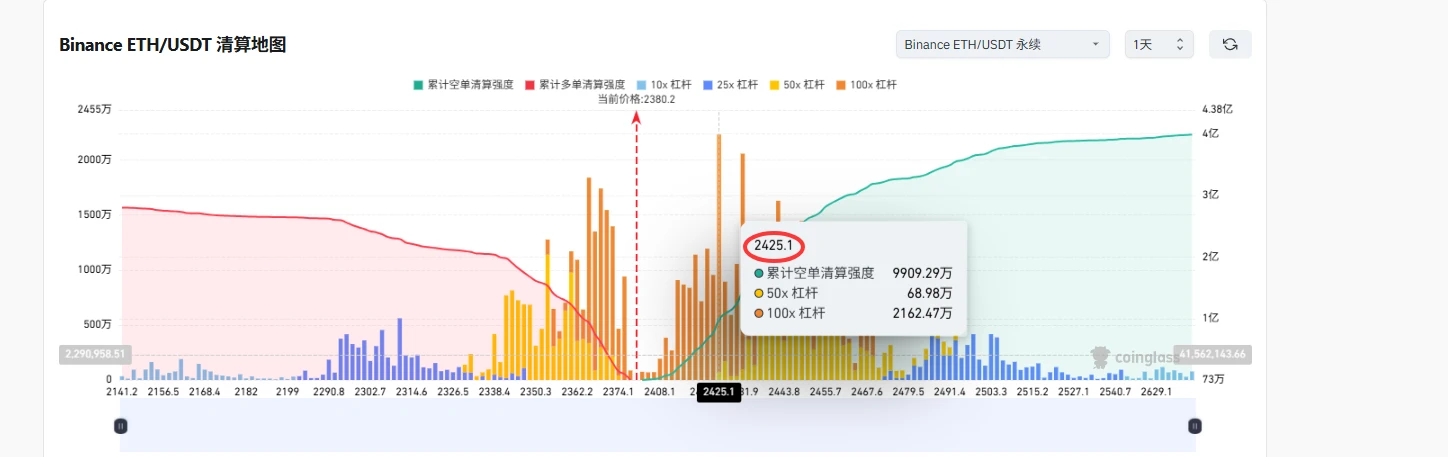Click the 1亿 right y-axis label
Screen dimensions: 1448x457
1211,318
